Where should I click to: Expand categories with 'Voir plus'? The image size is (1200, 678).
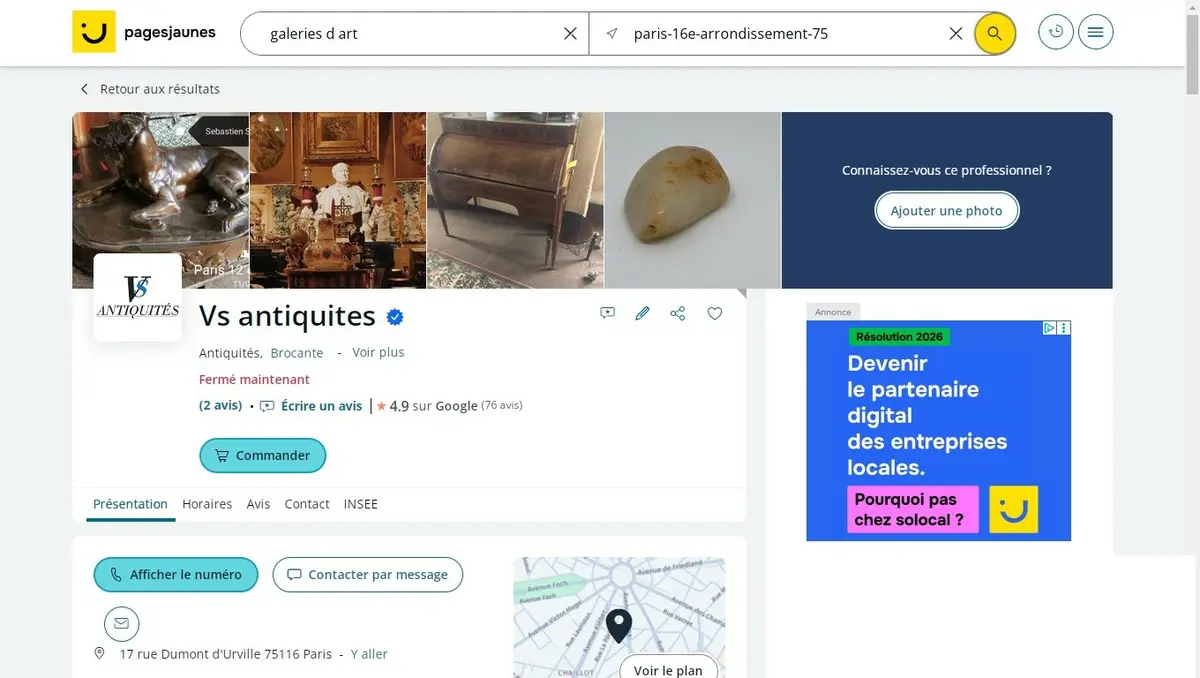coord(378,352)
